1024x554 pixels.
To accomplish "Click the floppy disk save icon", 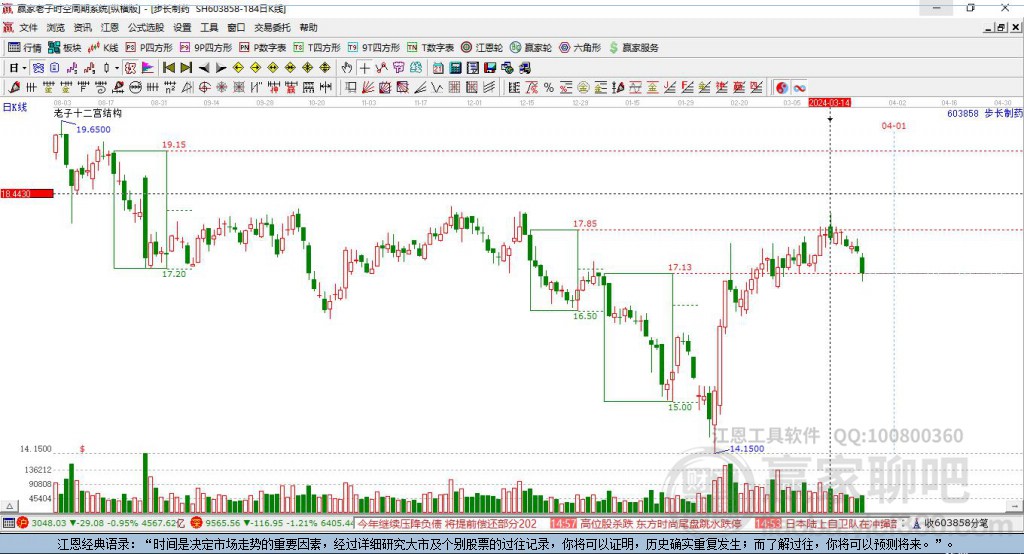I will pyautogui.click(x=490, y=68).
